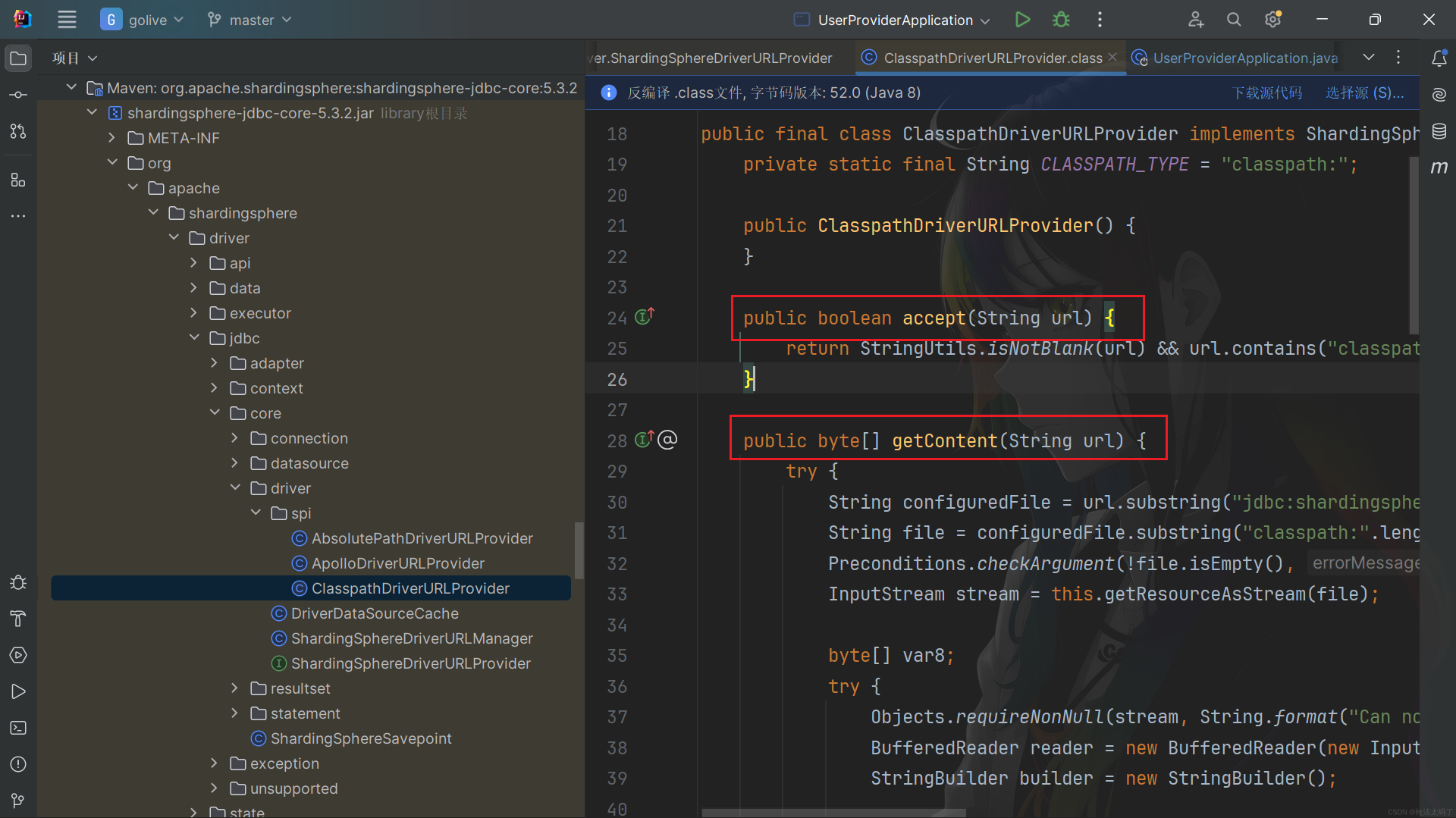Open the Maven tool window
Viewport: 1456px width, 818px height.
pyautogui.click(x=1439, y=168)
